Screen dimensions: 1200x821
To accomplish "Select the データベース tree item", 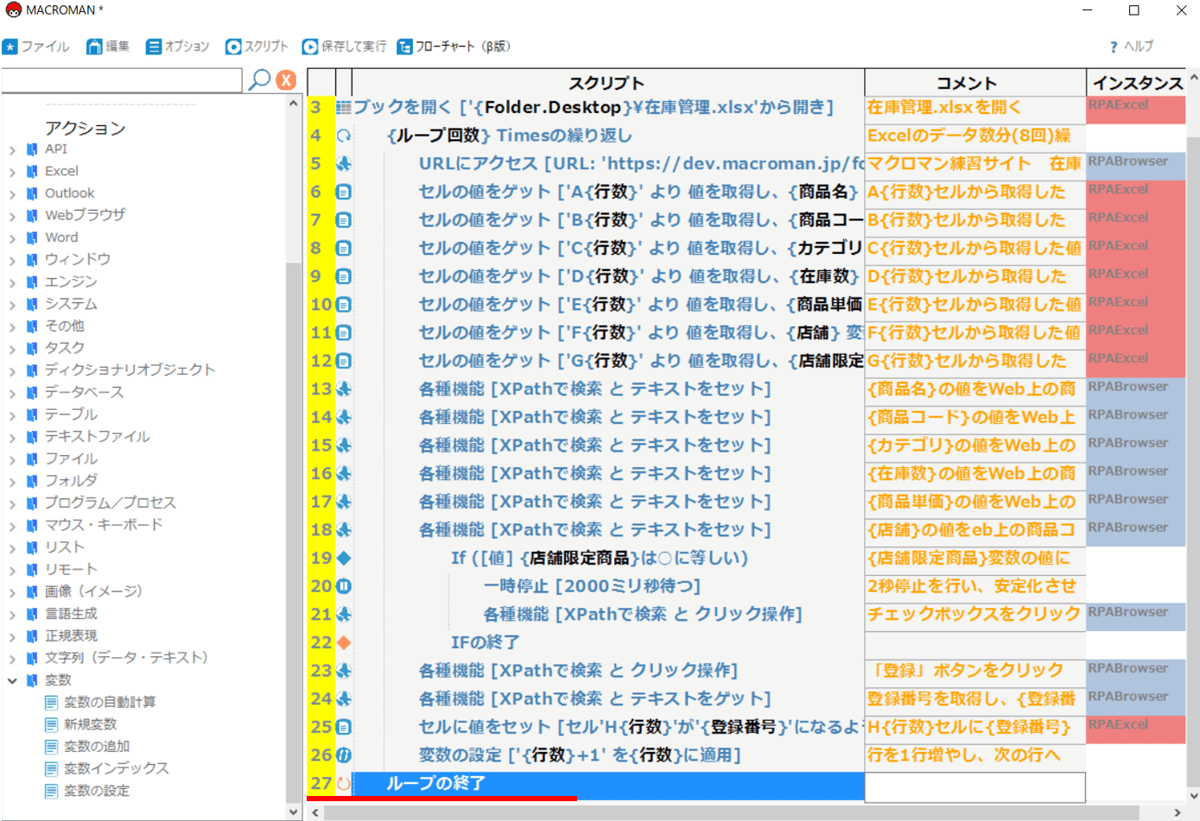I will click(84, 392).
